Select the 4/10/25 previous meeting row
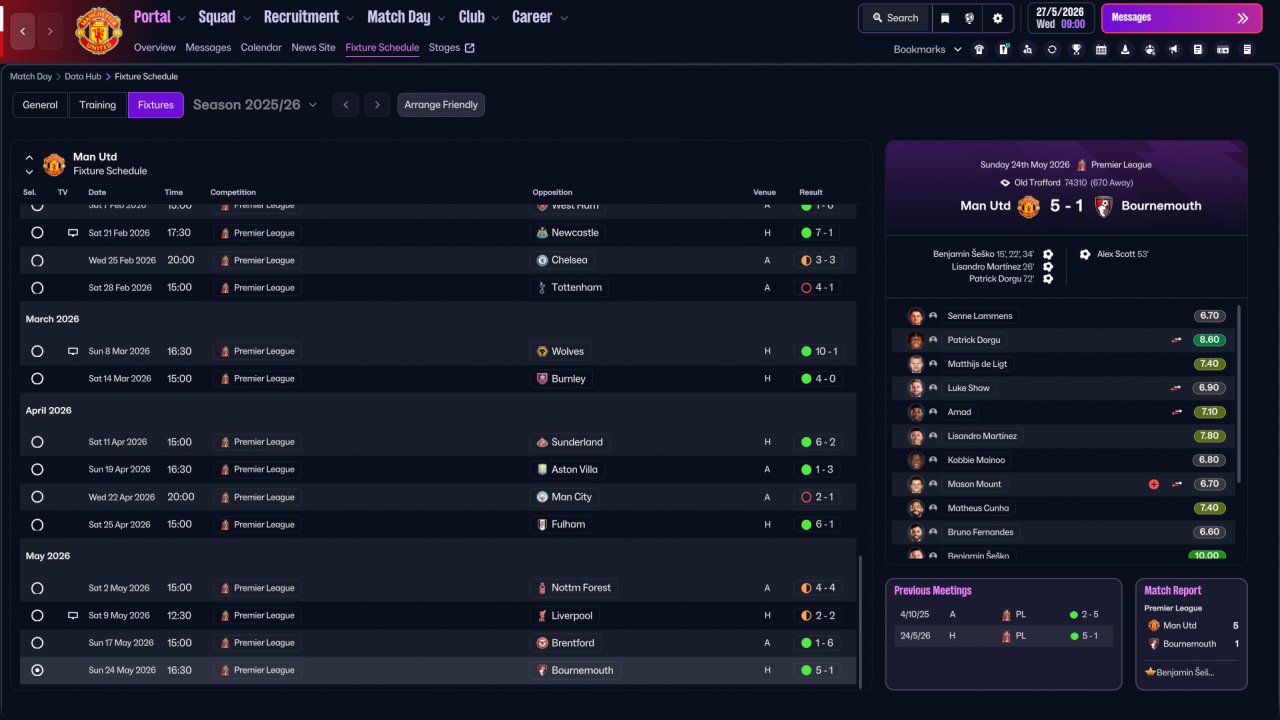This screenshot has width=1280, height=720. click(x=1003, y=615)
